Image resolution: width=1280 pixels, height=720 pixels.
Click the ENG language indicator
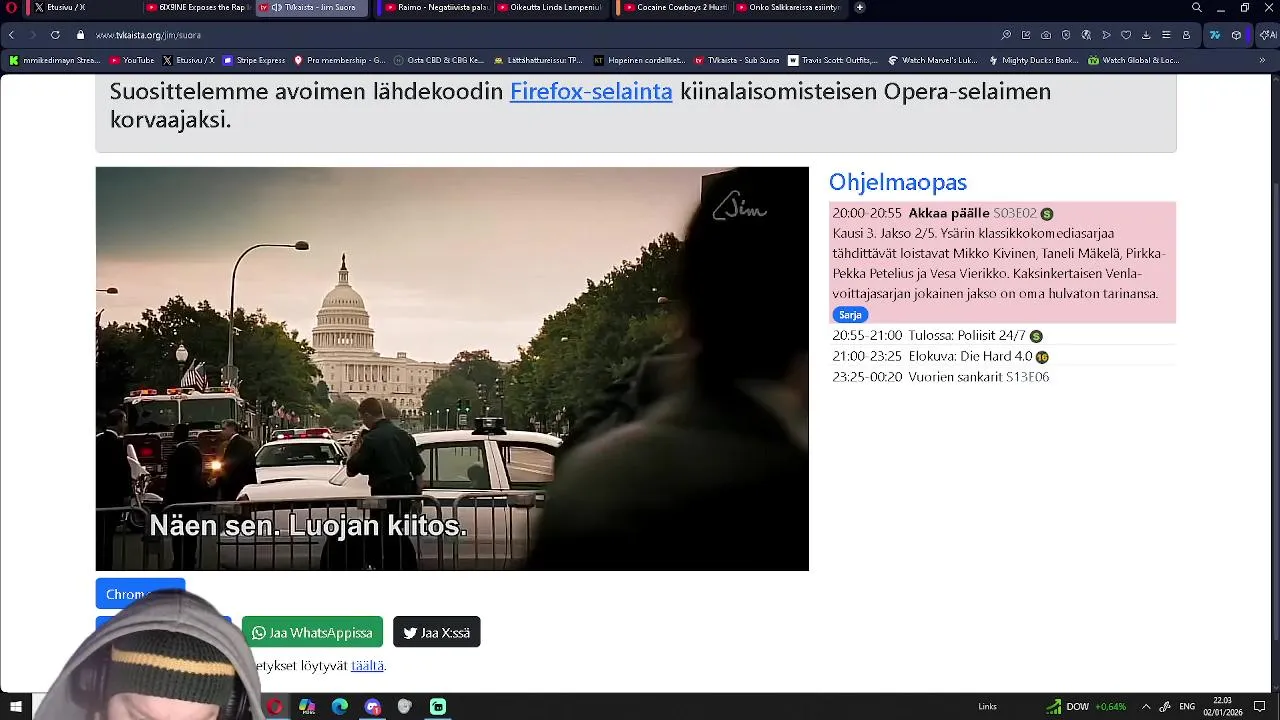[1187, 707]
